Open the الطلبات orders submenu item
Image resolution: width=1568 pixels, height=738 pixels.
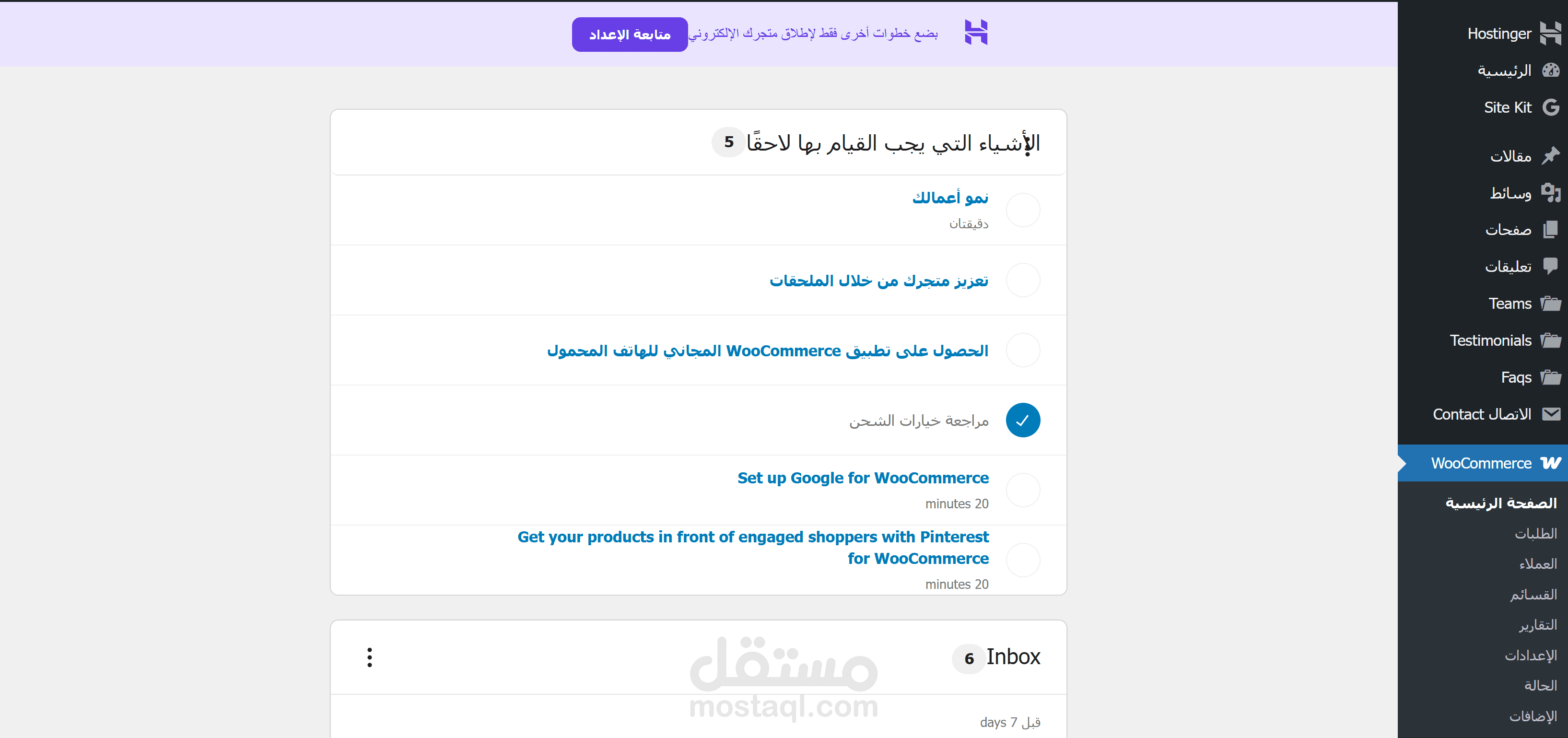pyautogui.click(x=1535, y=533)
